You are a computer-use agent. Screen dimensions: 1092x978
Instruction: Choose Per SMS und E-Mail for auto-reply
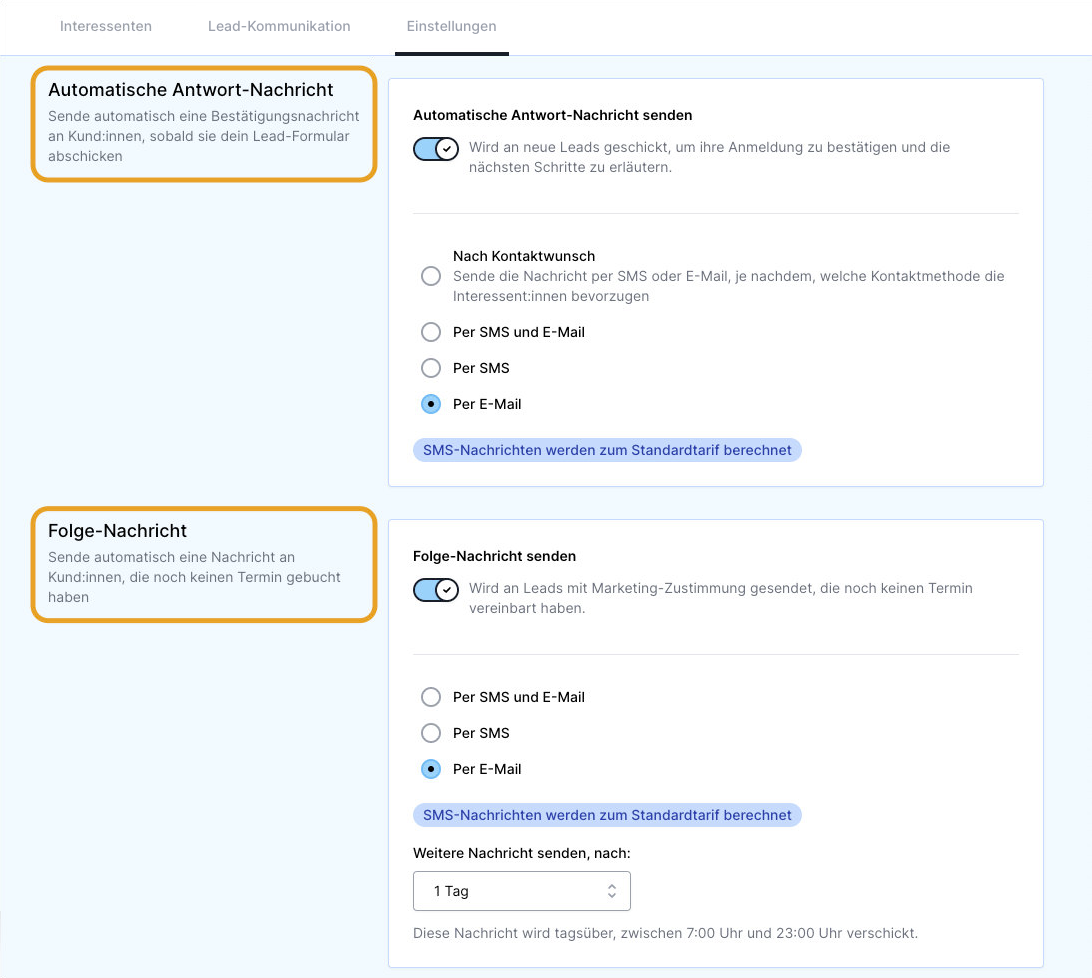tap(431, 332)
